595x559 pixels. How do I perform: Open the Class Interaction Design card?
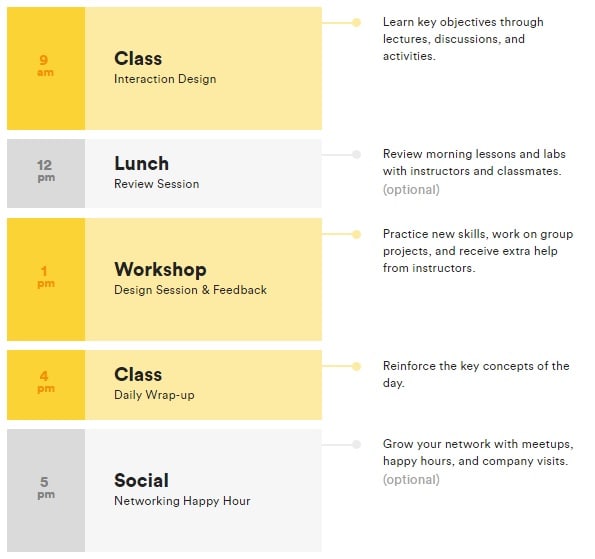click(x=203, y=68)
